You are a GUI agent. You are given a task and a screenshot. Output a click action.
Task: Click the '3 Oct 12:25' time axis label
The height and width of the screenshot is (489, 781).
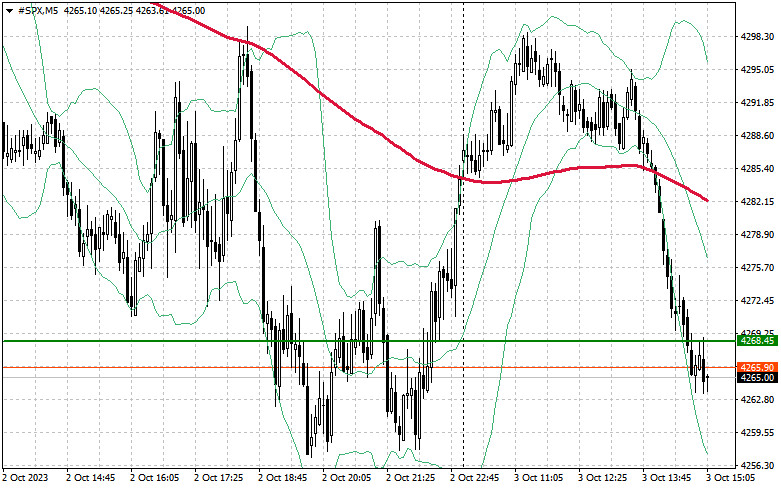point(603,478)
